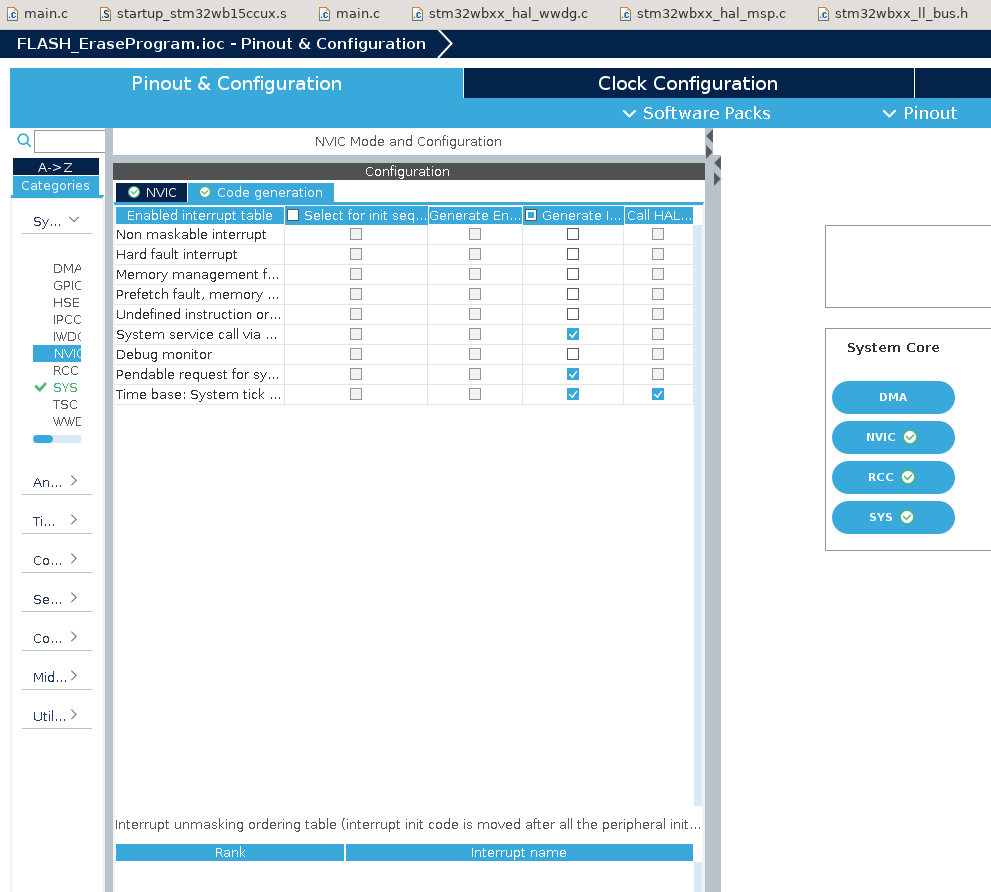The height and width of the screenshot is (892, 991).
Task: Select the 'Debug monitor' row label
Action: [164, 354]
